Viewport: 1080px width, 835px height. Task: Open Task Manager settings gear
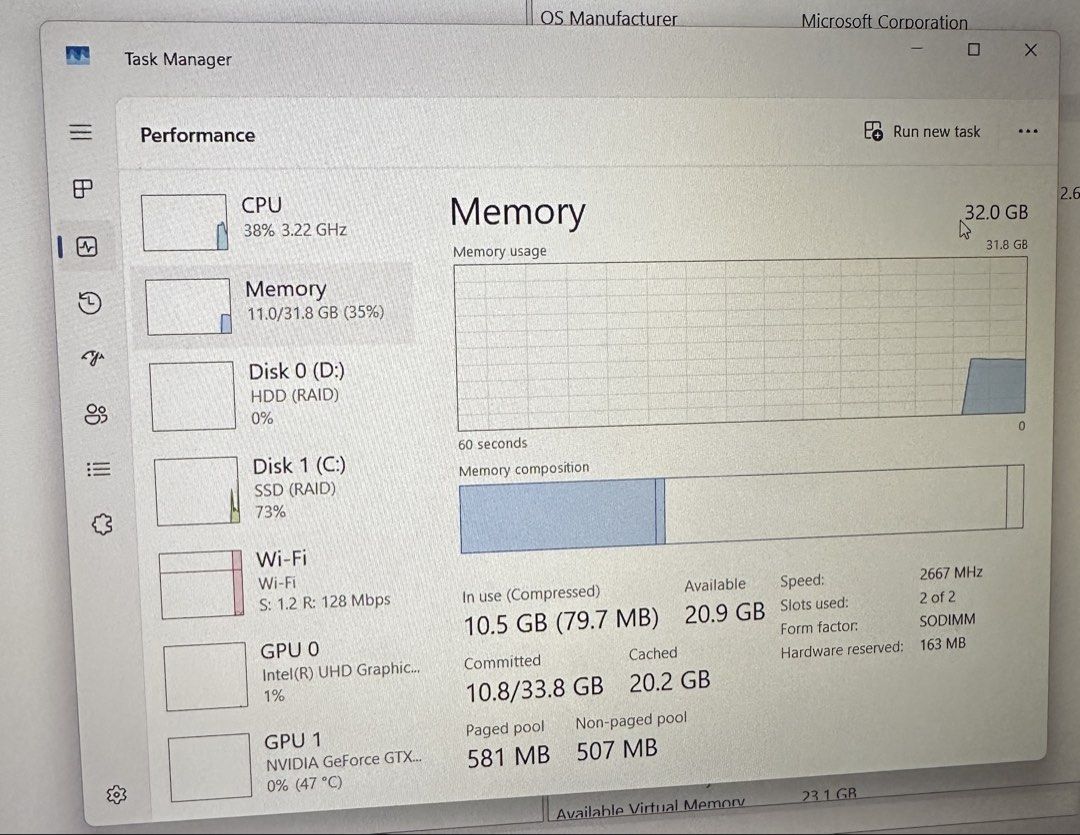pos(116,794)
